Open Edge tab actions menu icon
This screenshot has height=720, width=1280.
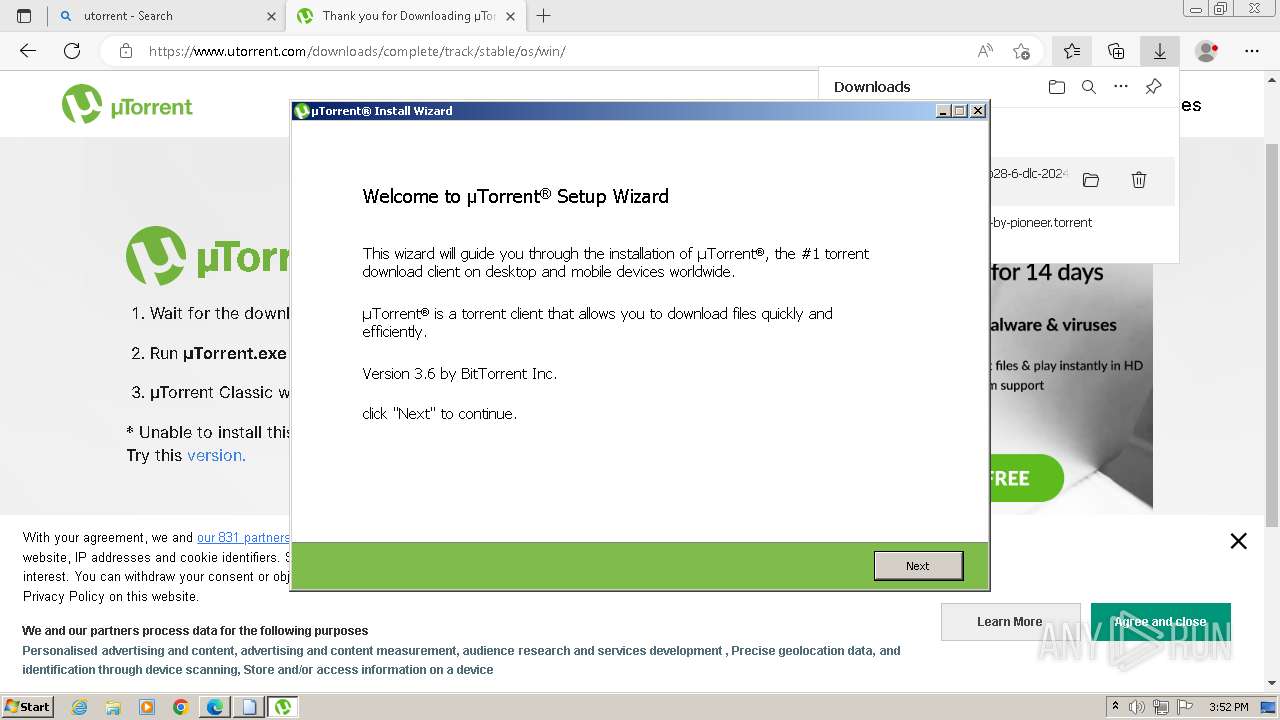click(x=24, y=16)
